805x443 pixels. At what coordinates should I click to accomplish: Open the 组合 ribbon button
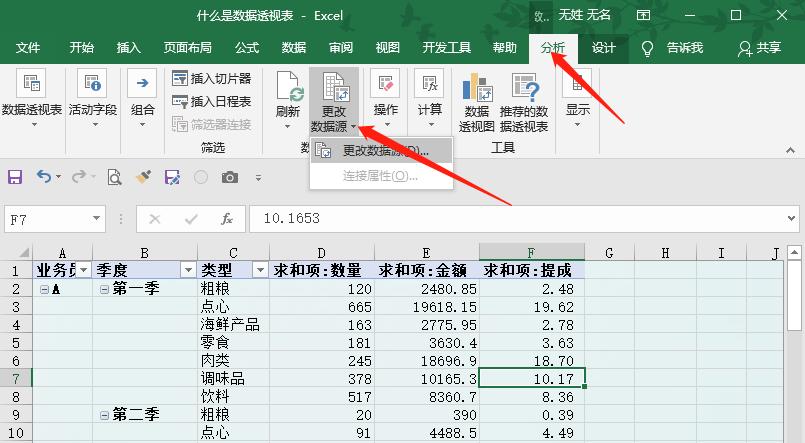pos(142,98)
